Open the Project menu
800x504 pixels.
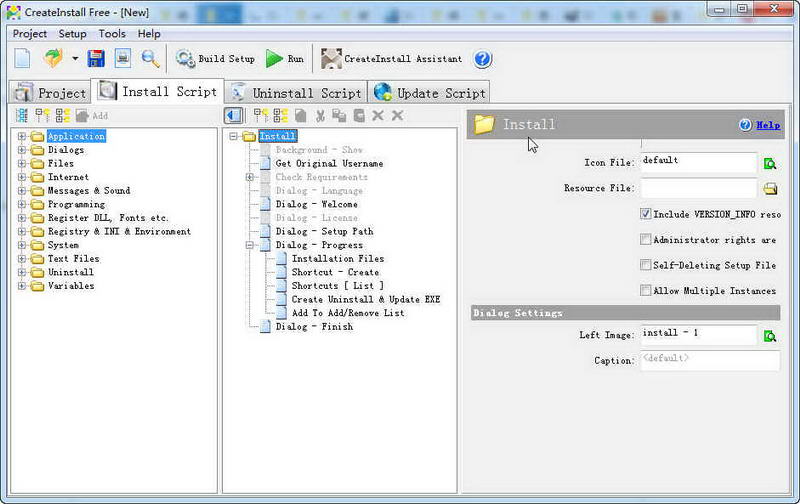point(30,34)
